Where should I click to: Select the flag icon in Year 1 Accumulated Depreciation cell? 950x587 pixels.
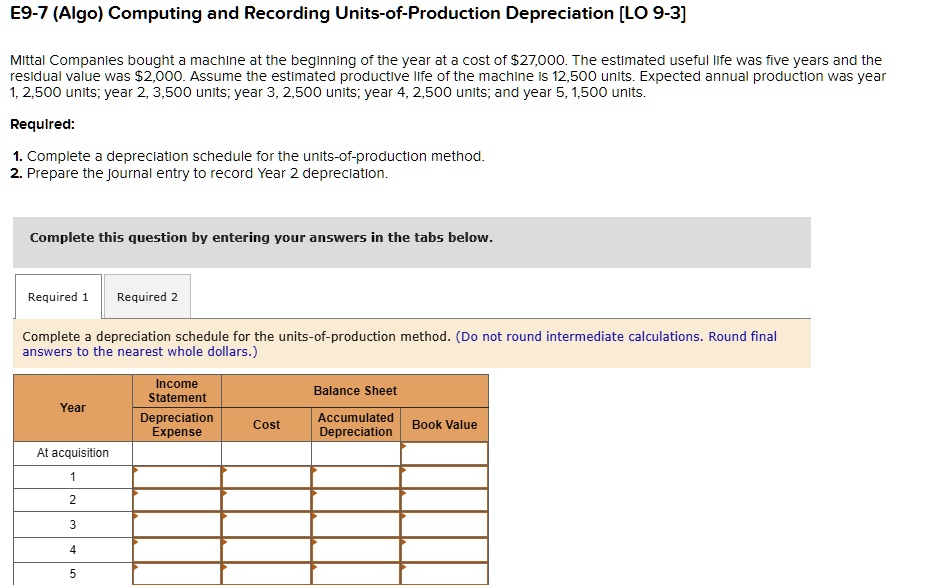[313, 471]
